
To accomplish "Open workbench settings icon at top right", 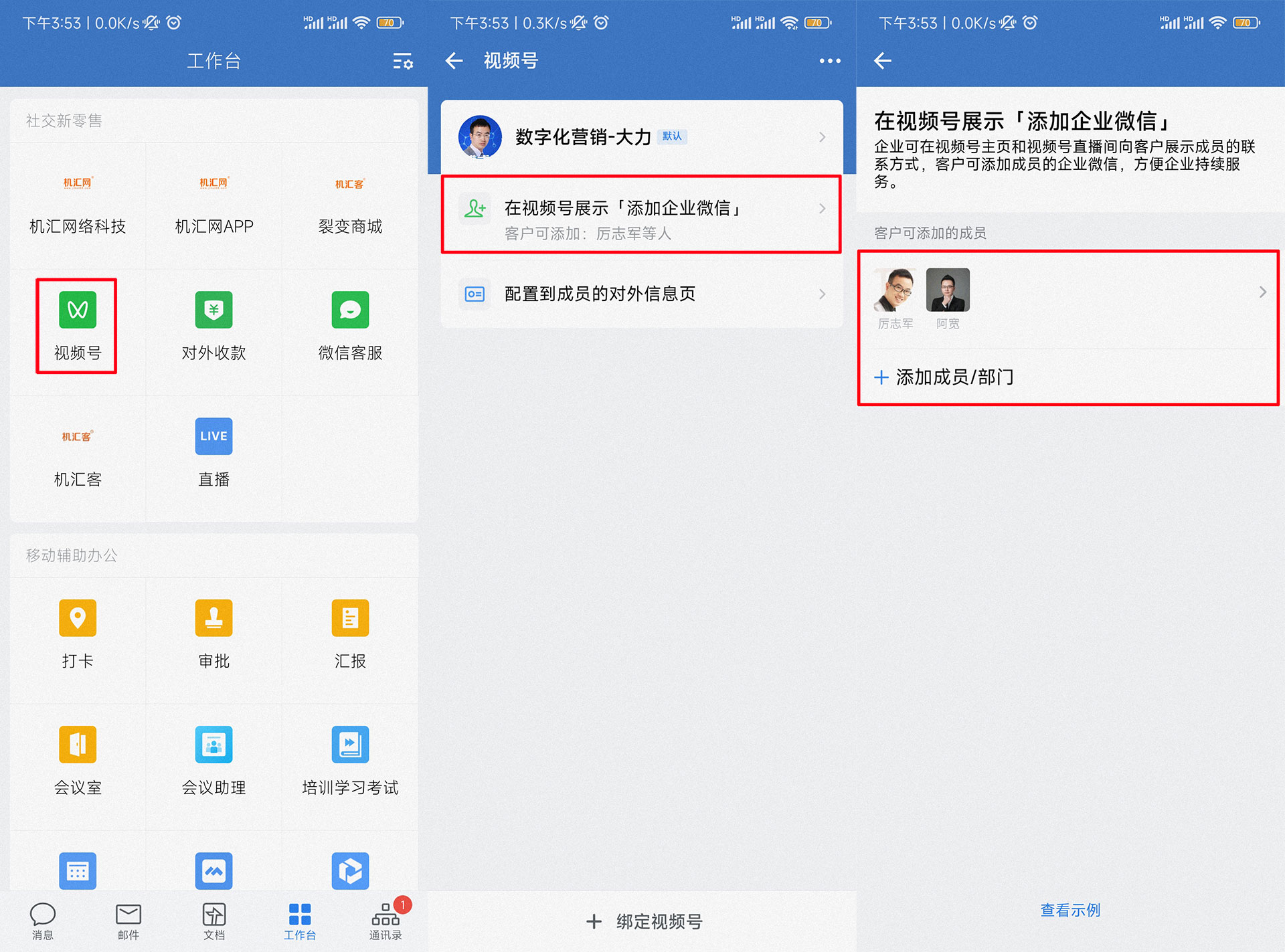I will (x=403, y=61).
